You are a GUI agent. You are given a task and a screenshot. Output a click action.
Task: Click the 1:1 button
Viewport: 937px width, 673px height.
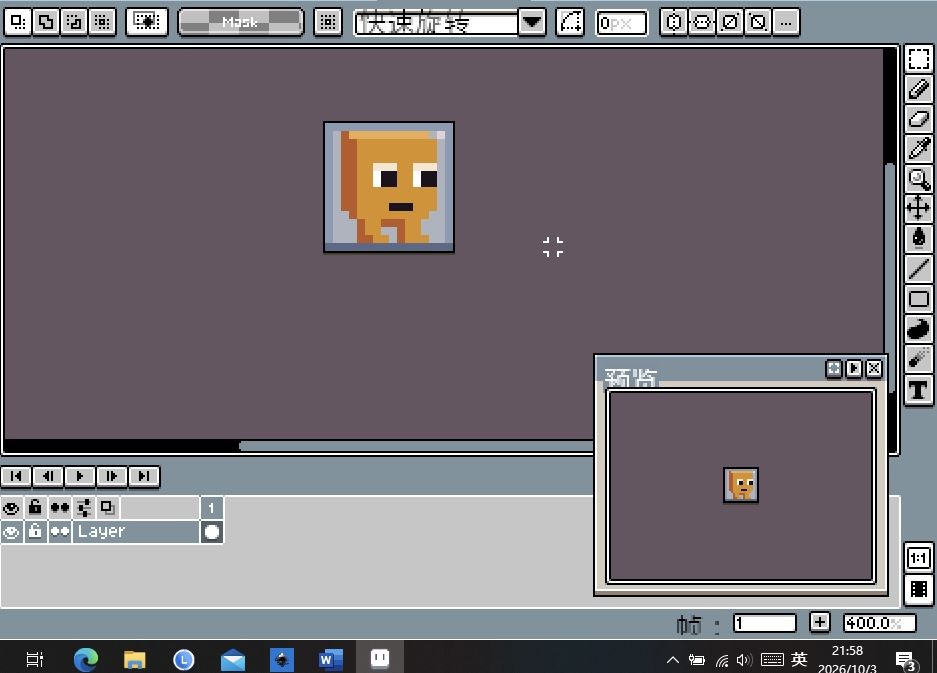click(x=918, y=558)
